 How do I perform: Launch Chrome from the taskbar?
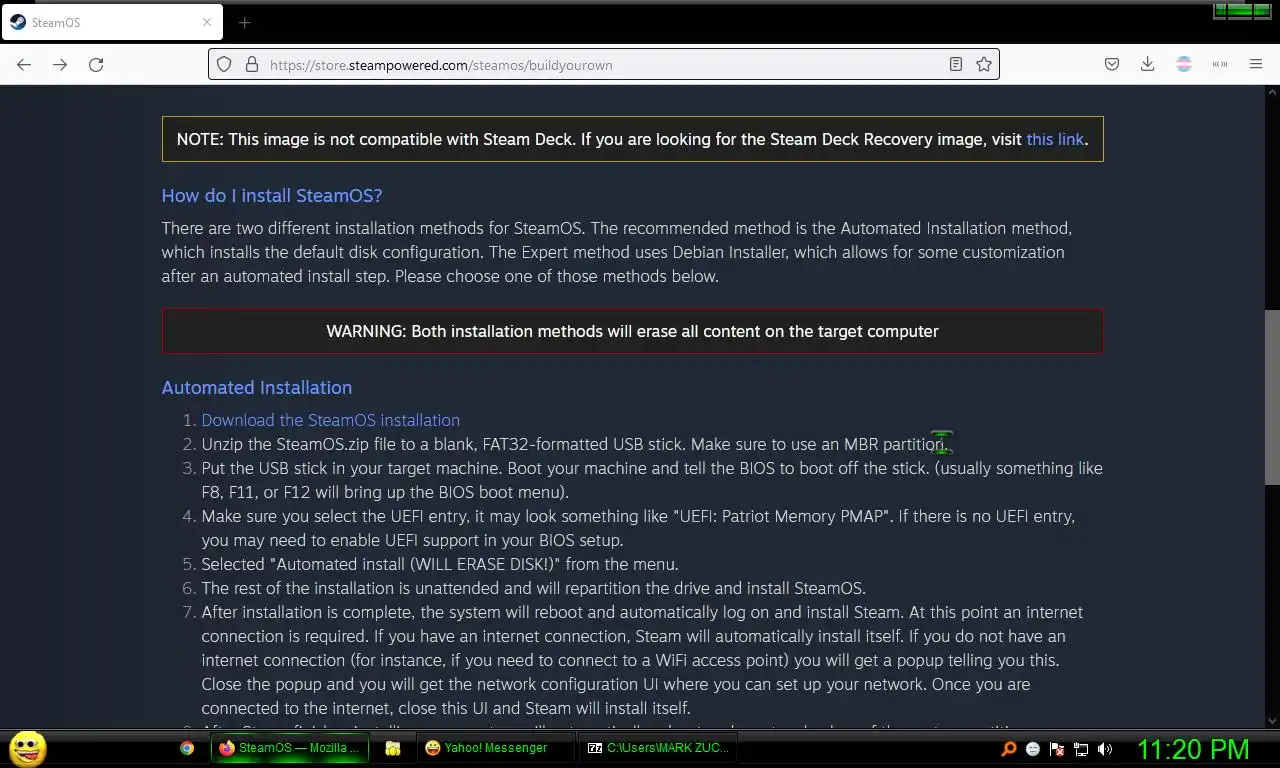pyautogui.click(x=186, y=748)
